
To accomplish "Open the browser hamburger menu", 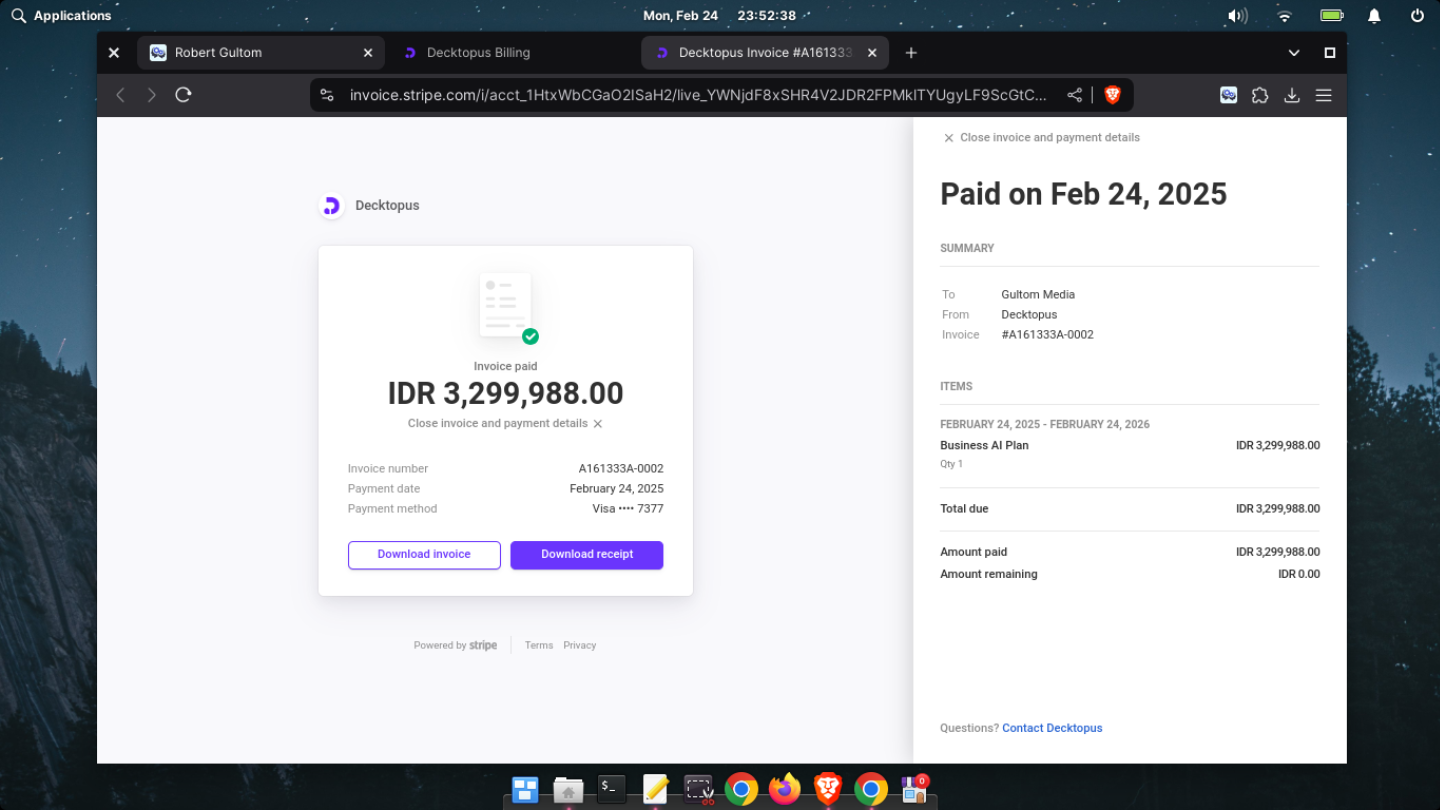I will pos(1323,95).
